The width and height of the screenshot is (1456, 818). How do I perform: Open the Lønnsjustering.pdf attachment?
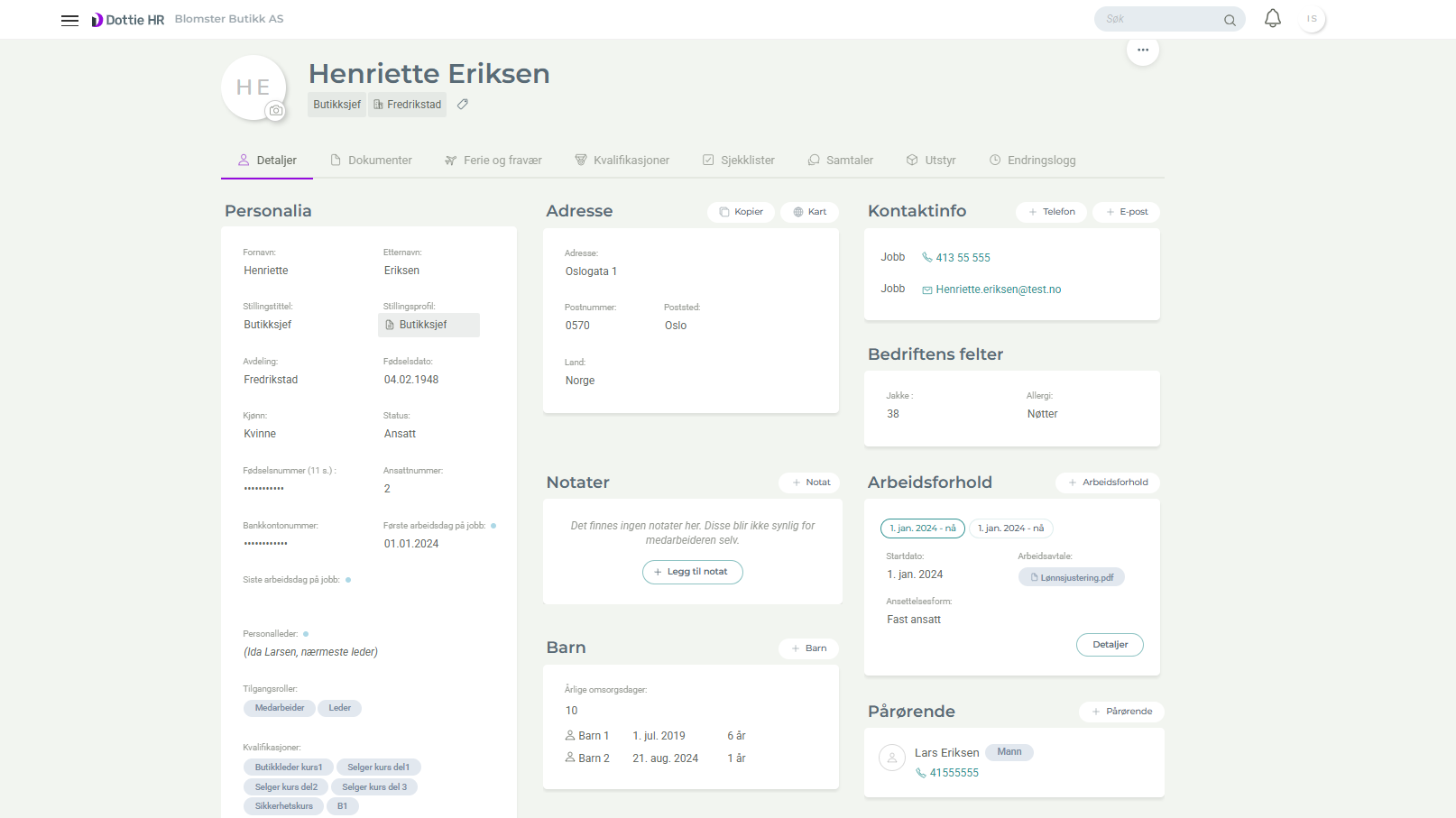1072,576
